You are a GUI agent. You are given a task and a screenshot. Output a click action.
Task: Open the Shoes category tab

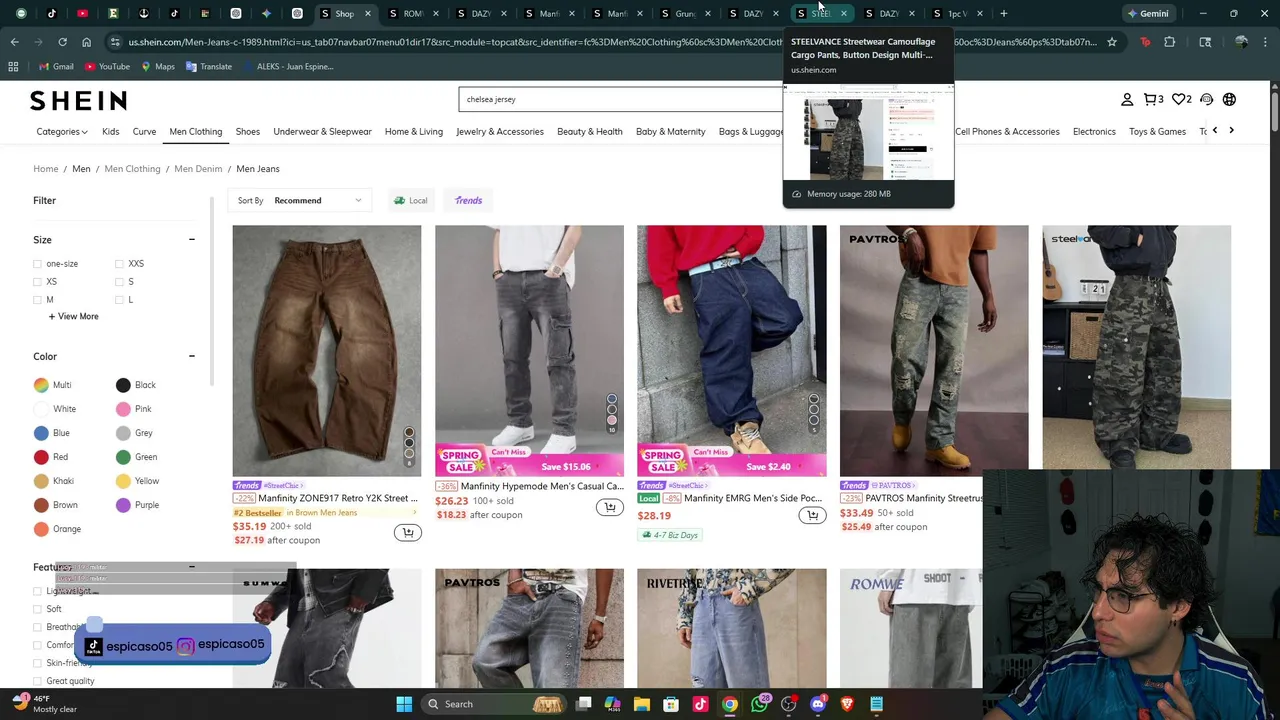coord(247,131)
